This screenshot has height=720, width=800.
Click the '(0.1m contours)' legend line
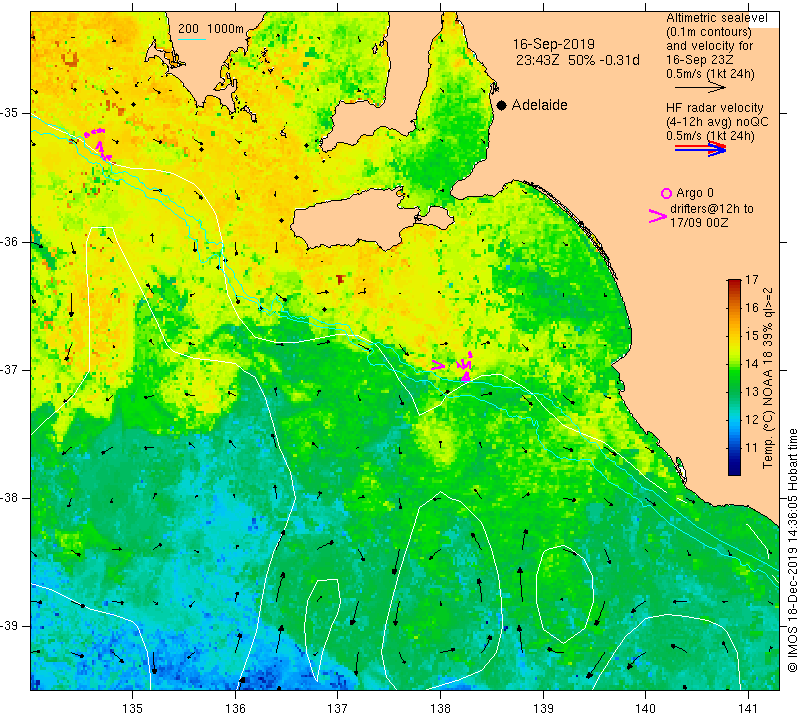709,32
